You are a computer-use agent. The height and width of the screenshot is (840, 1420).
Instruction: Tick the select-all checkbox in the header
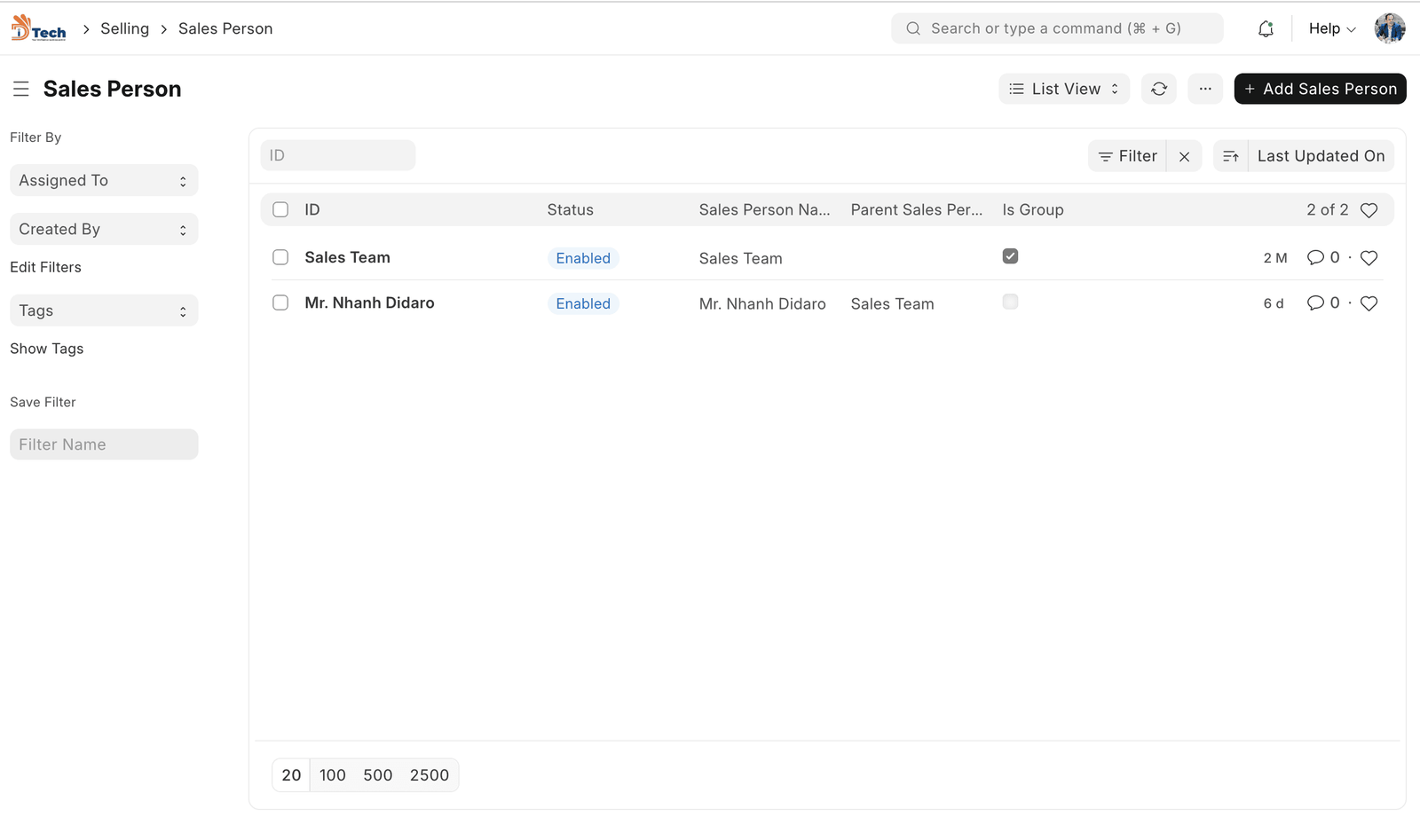click(280, 210)
